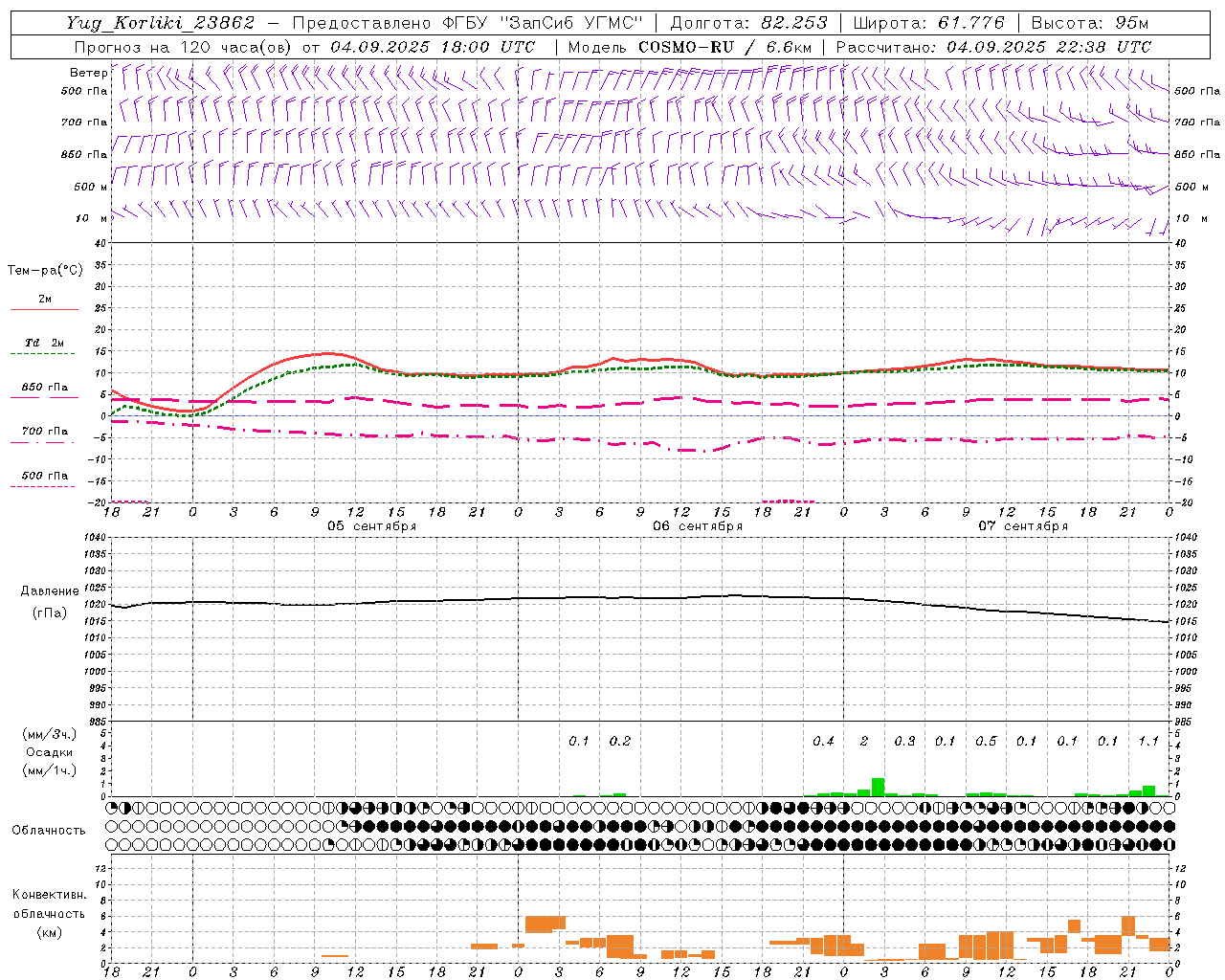Click the Давление panel label

[x=50, y=591]
